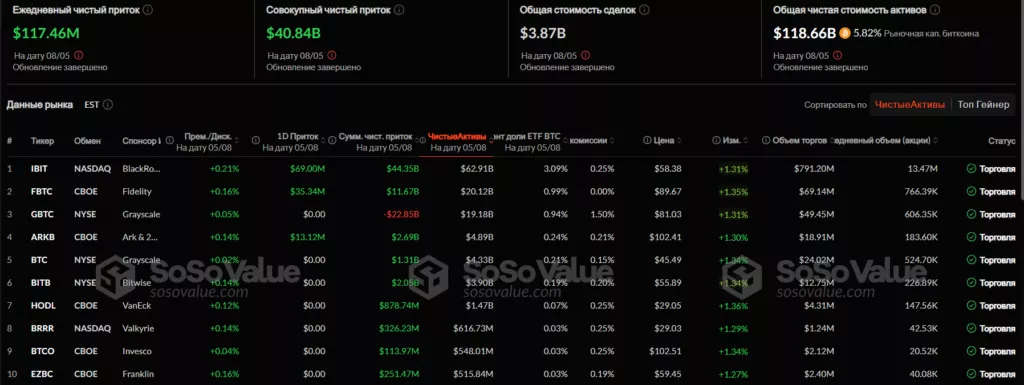
Task: Click VanEck sponsor cell
Action: [137, 305]
